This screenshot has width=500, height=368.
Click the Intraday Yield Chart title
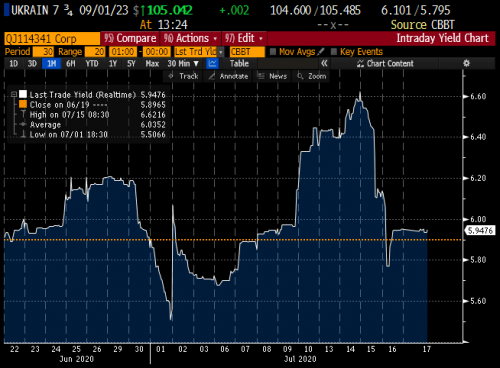(442, 38)
